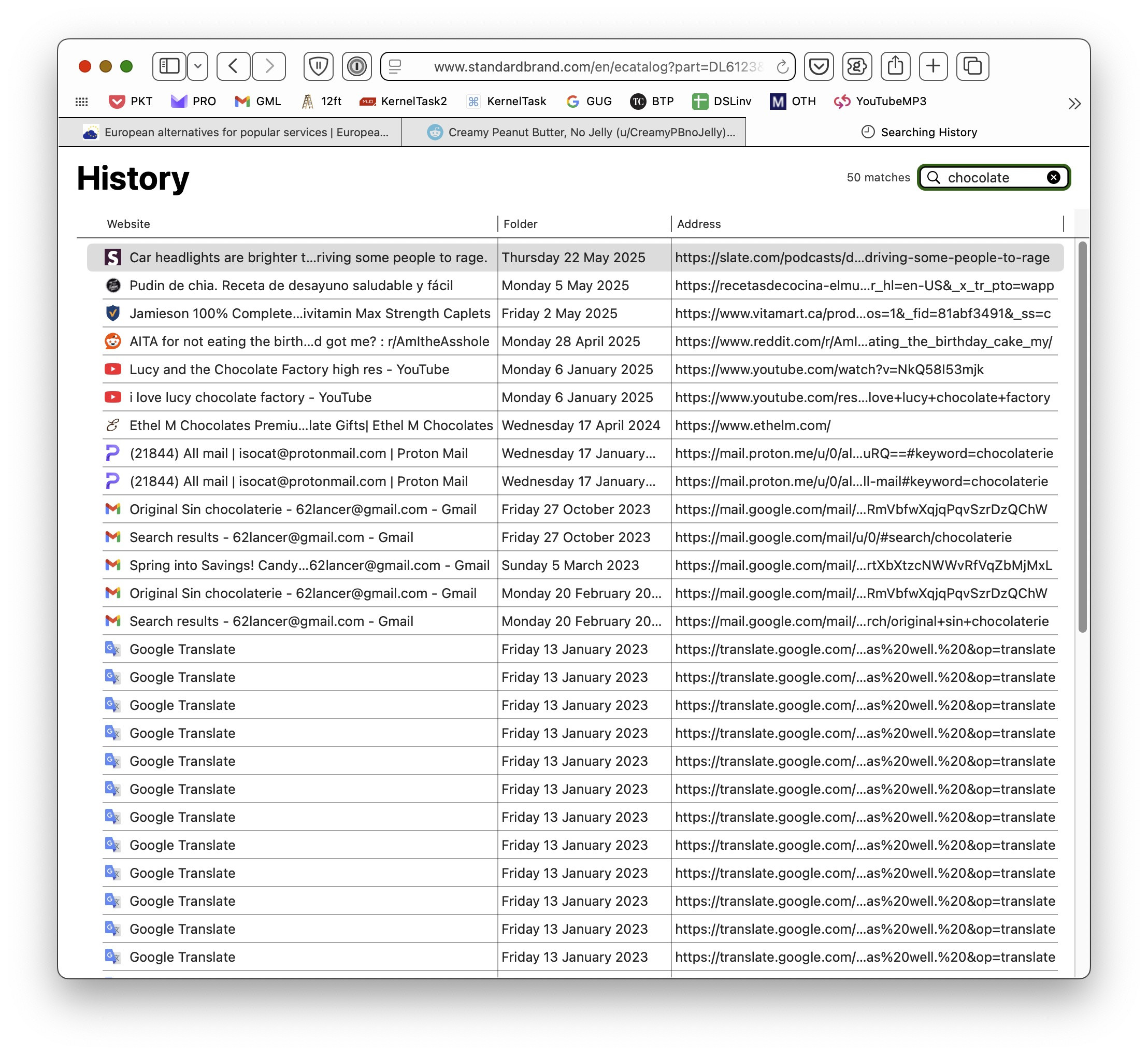
Task: Toggle the browser sidebar
Action: [x=169, y=66]
